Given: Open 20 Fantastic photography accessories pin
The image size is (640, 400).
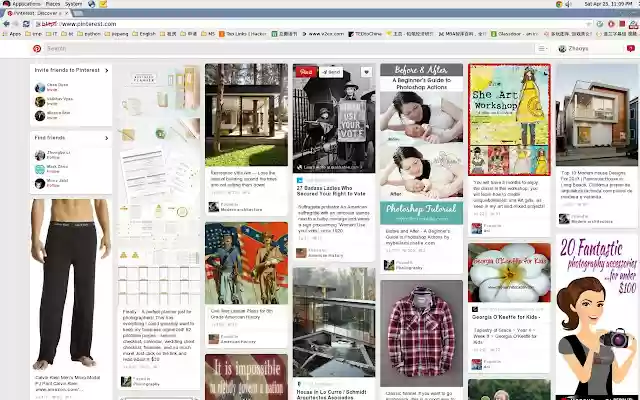Looking at the screenshot, I should (597, 318).
